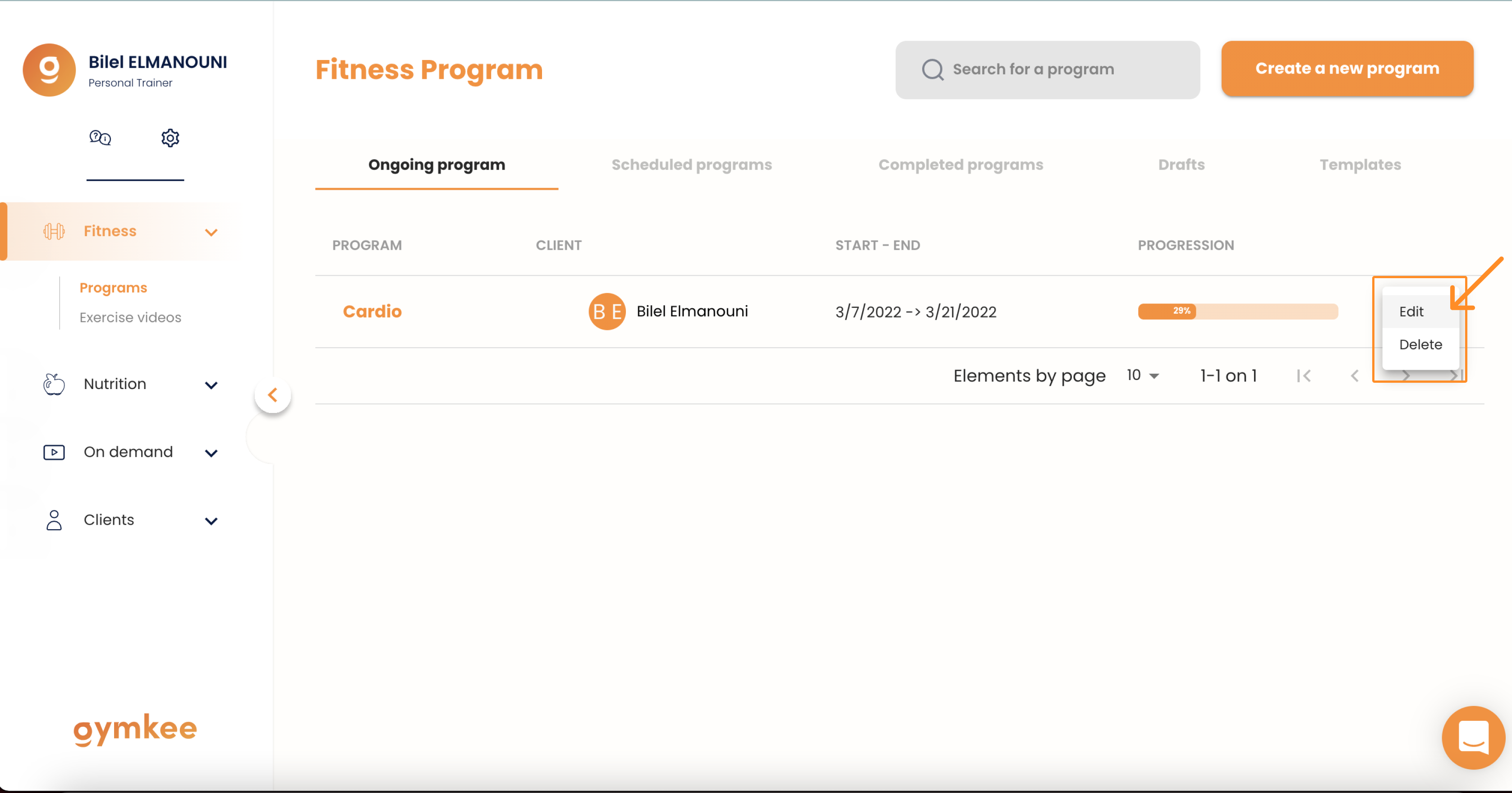Click the Fitness dumbbell icon

point(54,231)
